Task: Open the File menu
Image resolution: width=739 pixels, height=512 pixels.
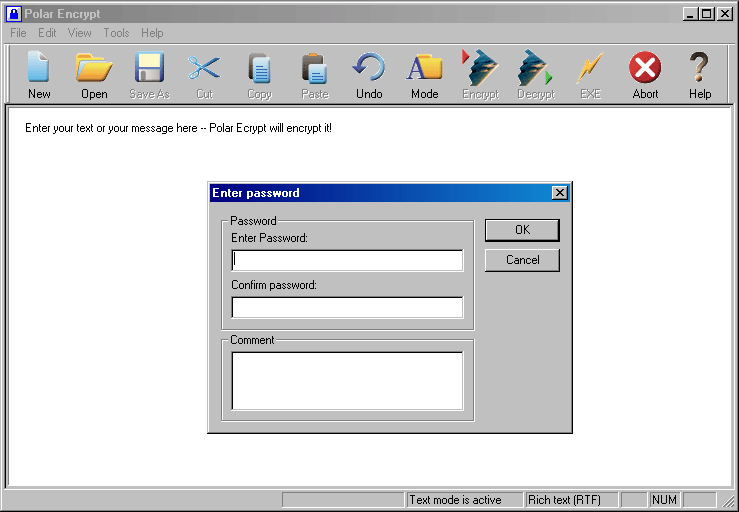Action: [x=18, y=33]
